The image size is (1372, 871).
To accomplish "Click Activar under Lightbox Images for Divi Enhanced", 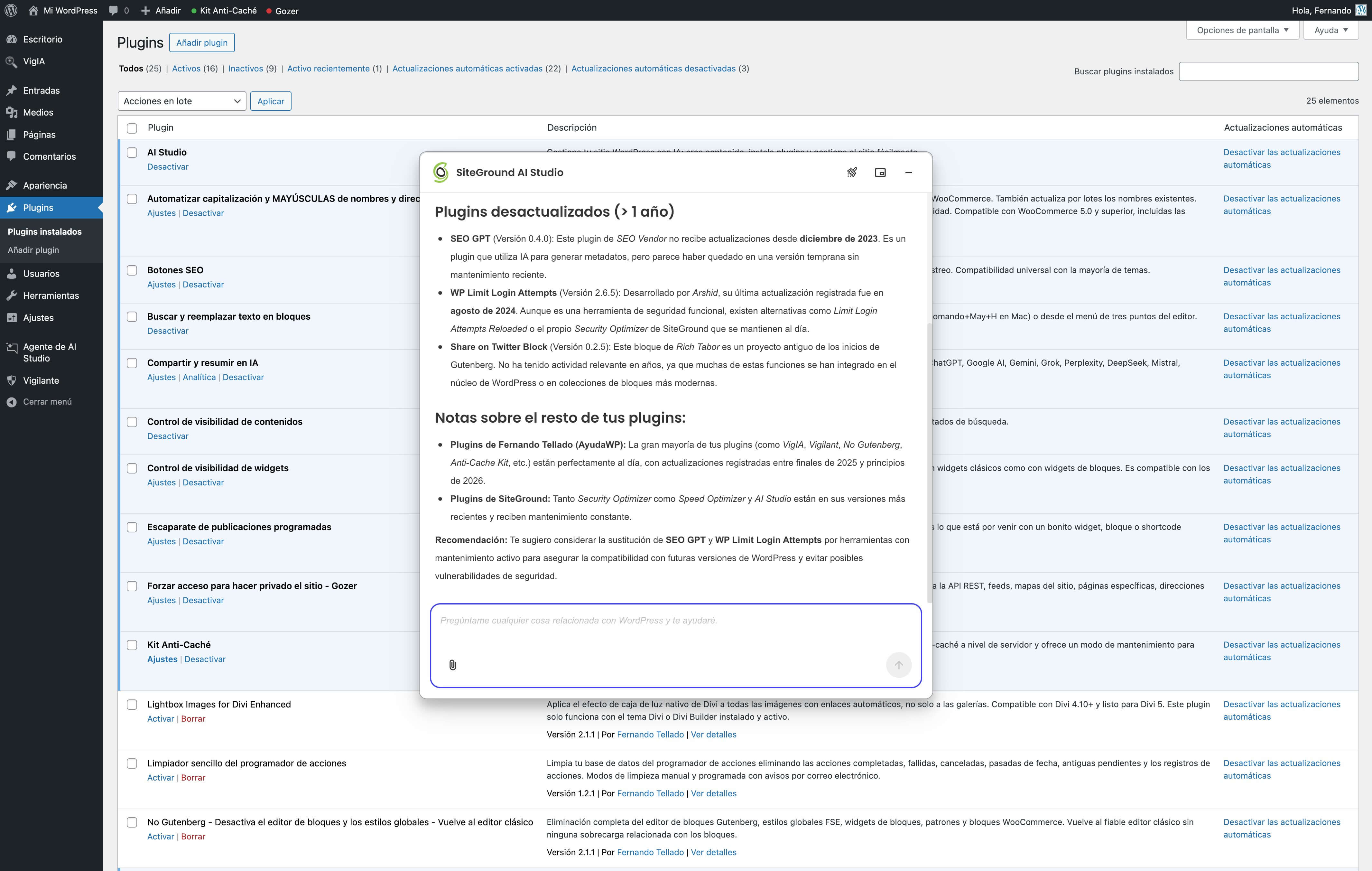I will (161, 719).
